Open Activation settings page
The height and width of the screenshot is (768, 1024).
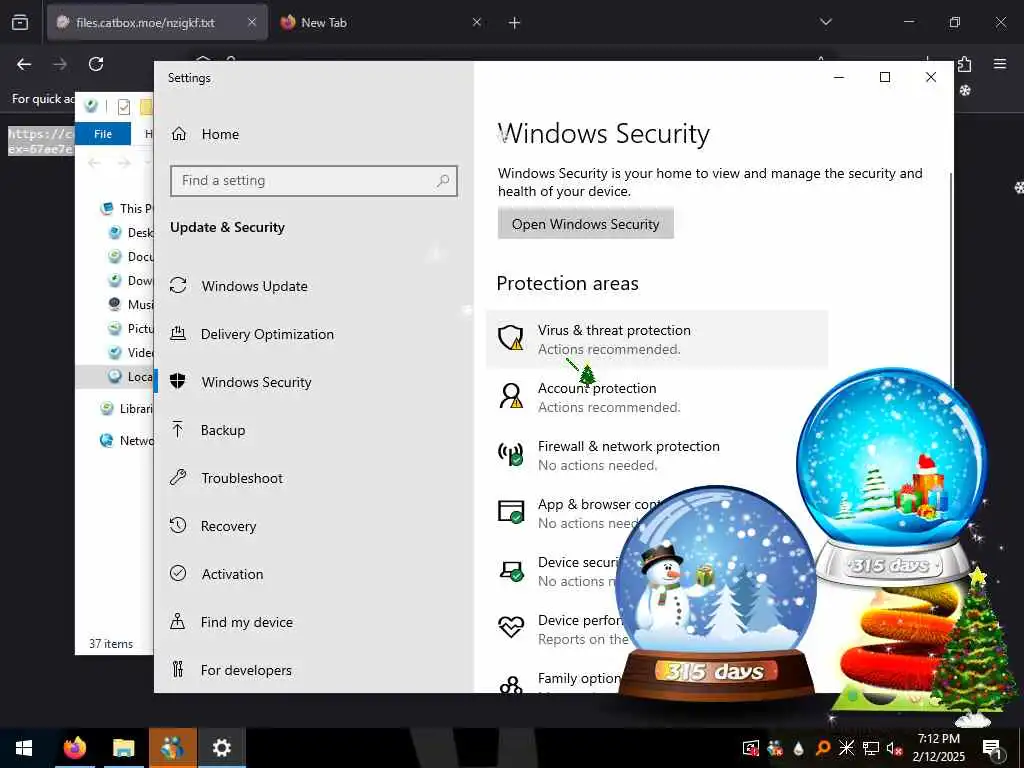point(216,574)
